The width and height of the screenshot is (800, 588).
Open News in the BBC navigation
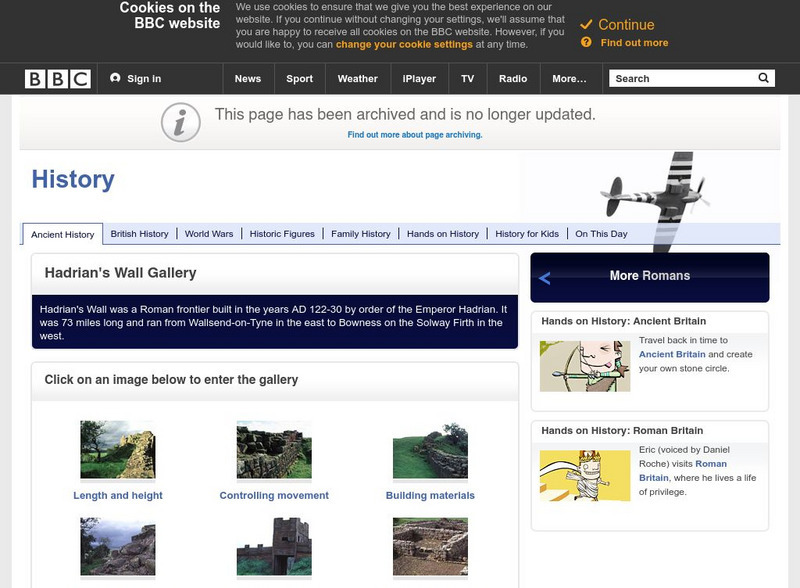pos(248,79)
